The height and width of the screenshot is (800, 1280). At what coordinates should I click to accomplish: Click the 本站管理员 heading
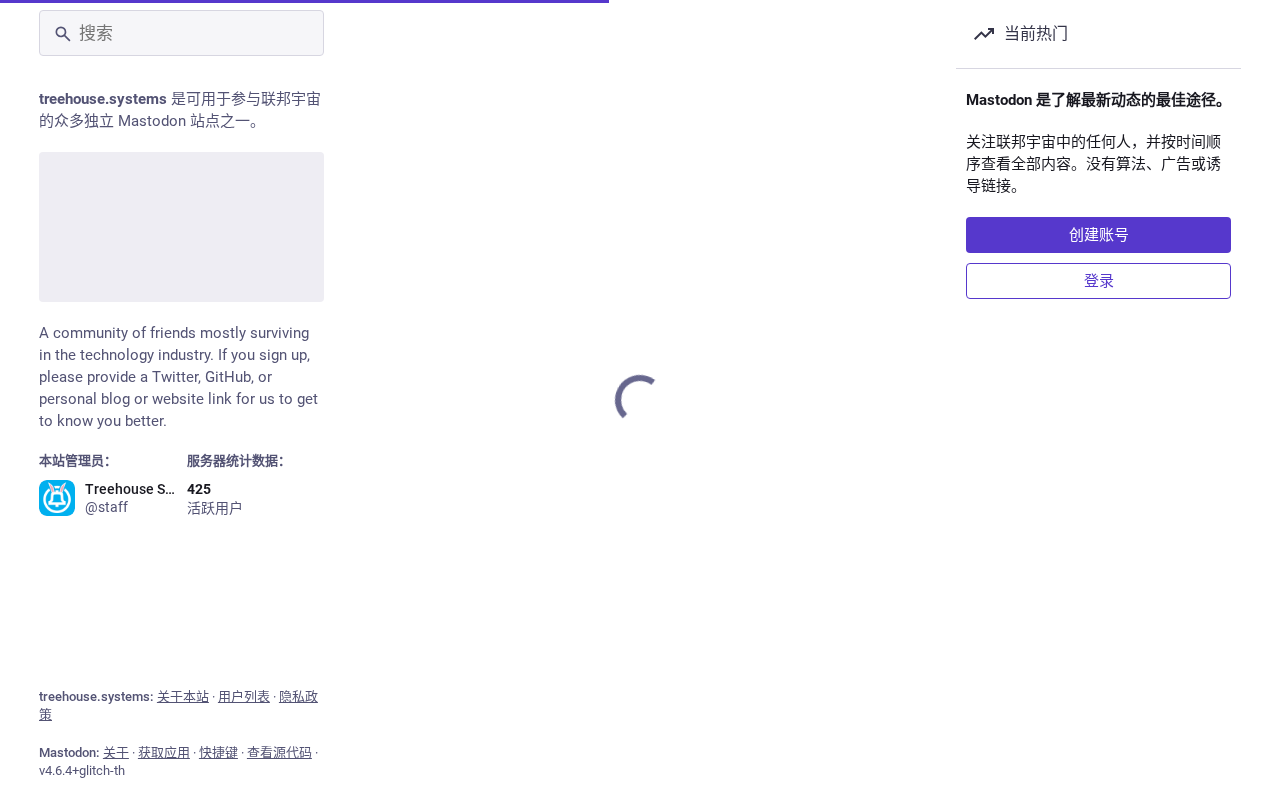click(74, 461)
